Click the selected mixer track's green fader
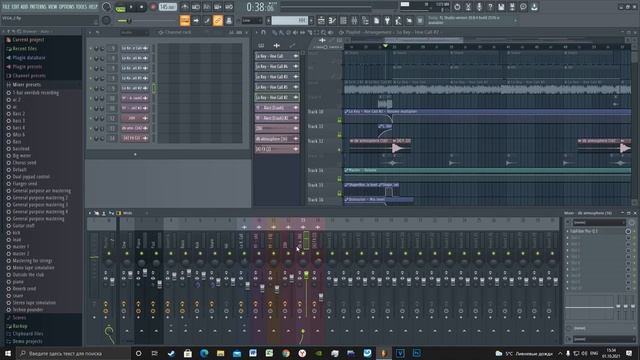The height and width of the screenshot is (360, 640). click(x=306, y=276)
